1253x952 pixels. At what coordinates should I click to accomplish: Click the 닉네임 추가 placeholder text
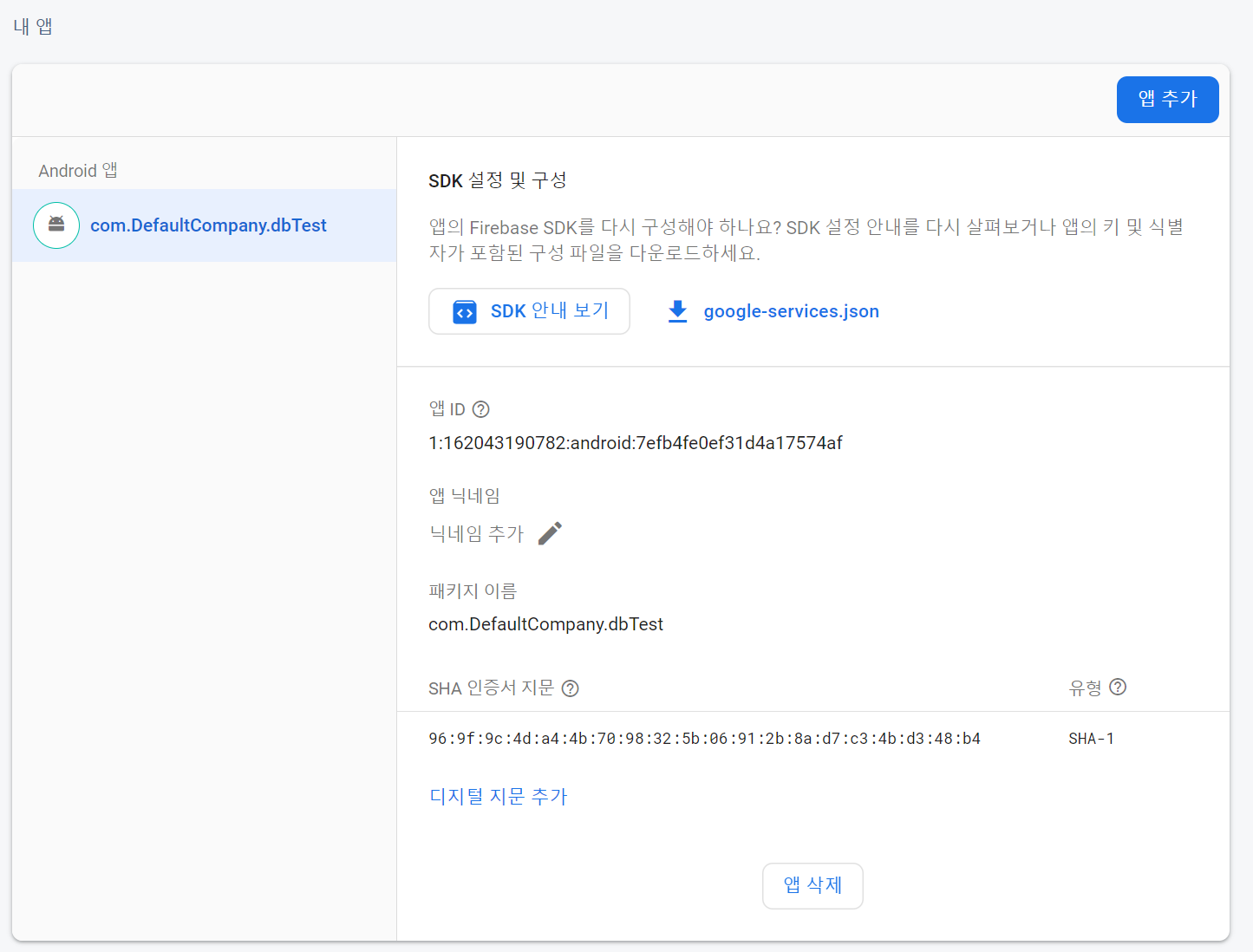(477, 533)
